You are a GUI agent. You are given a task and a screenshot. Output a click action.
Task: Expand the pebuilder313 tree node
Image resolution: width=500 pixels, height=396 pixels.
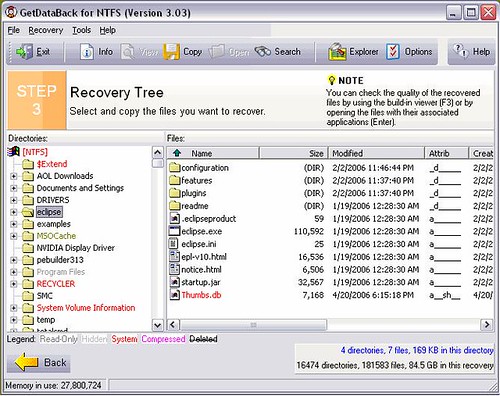point(14,260)
